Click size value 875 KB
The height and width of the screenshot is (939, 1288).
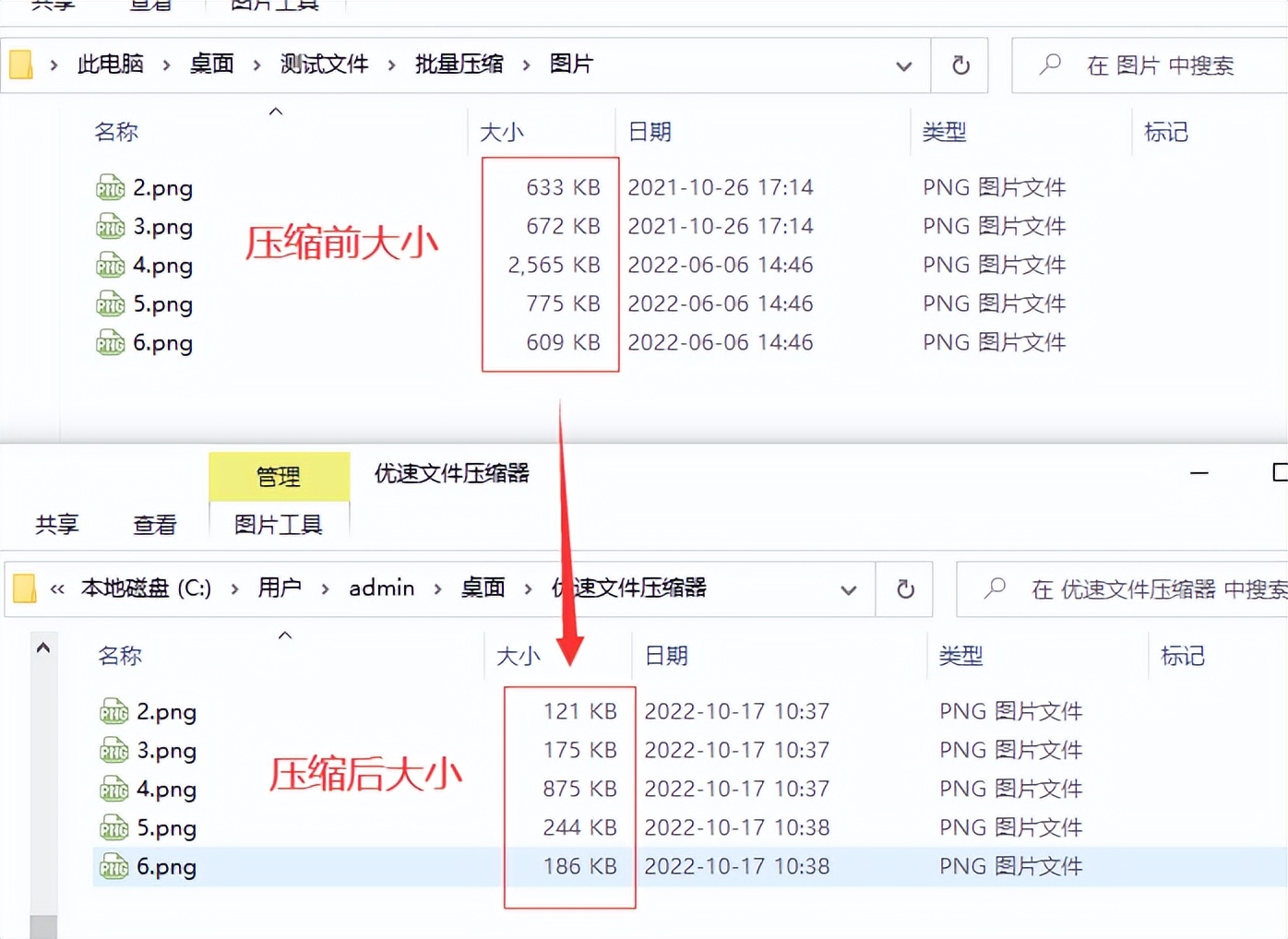580,790
